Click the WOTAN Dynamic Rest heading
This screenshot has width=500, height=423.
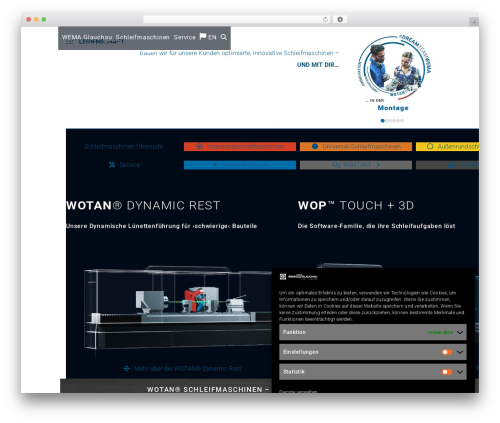point(143,205)
